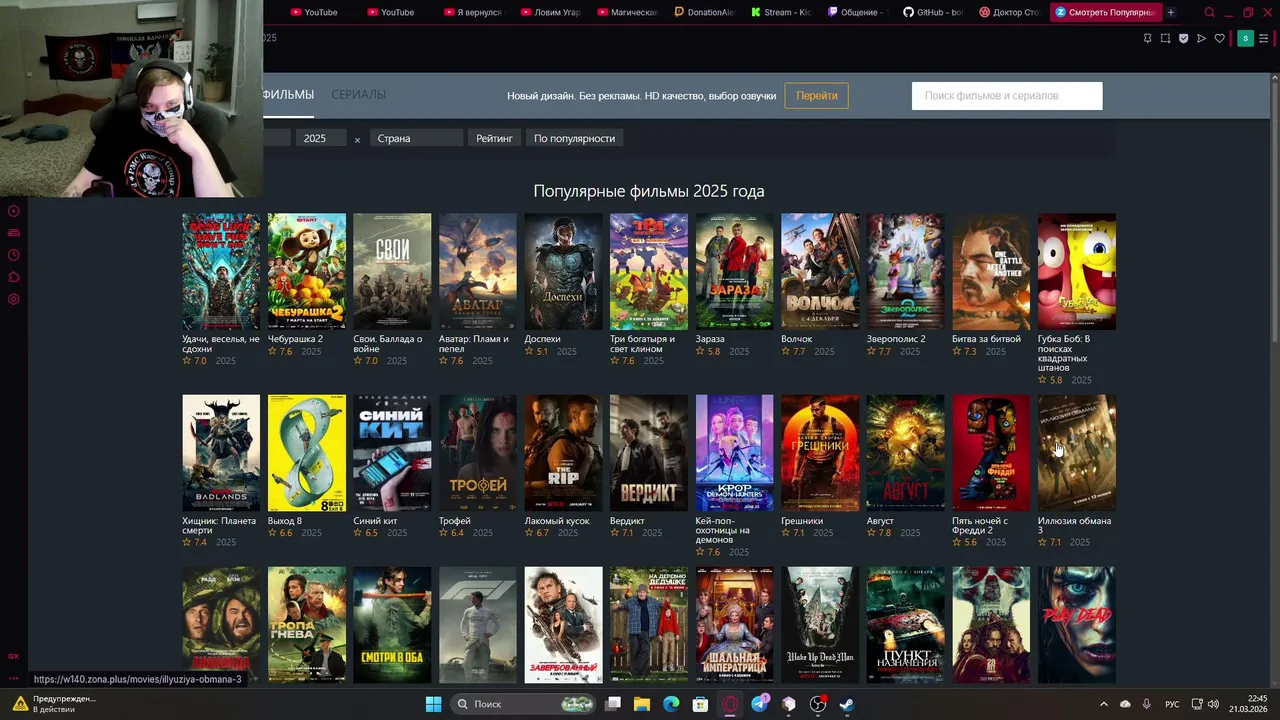
Task: Open Telegram from taskbar
Action: tap(759, 704)
